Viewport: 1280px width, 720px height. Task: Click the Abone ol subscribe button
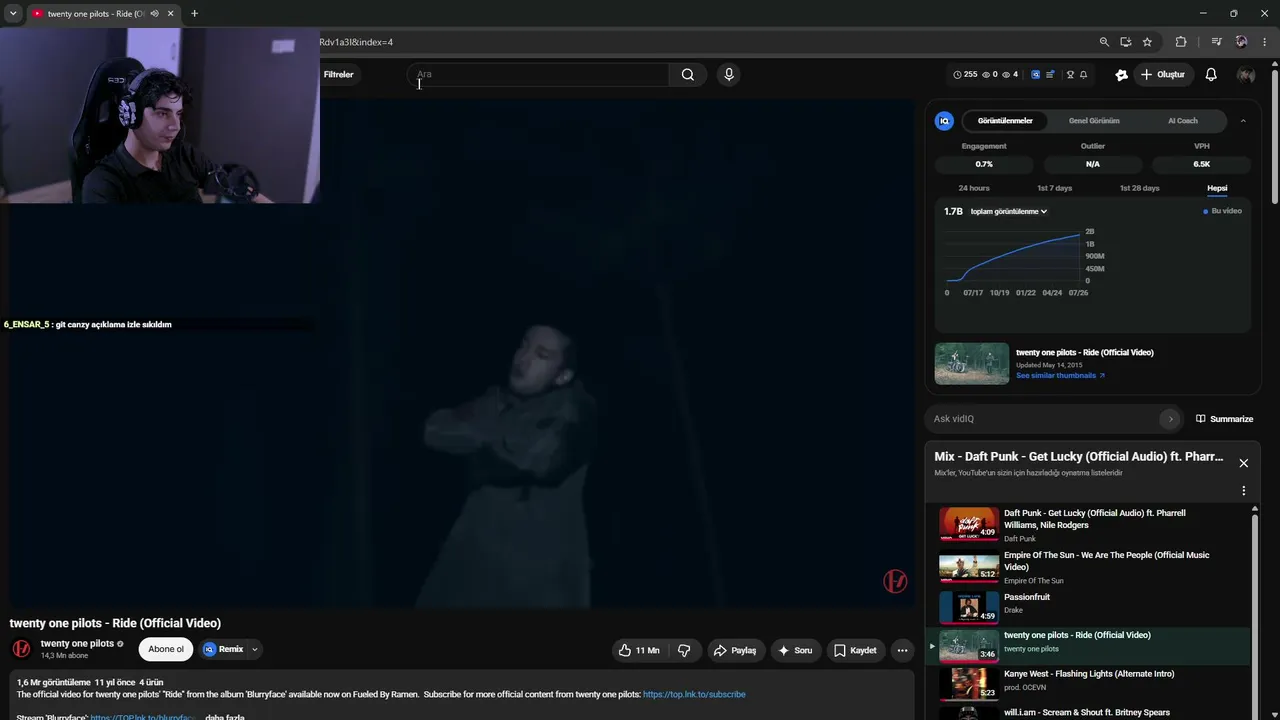tap(166, 649)
